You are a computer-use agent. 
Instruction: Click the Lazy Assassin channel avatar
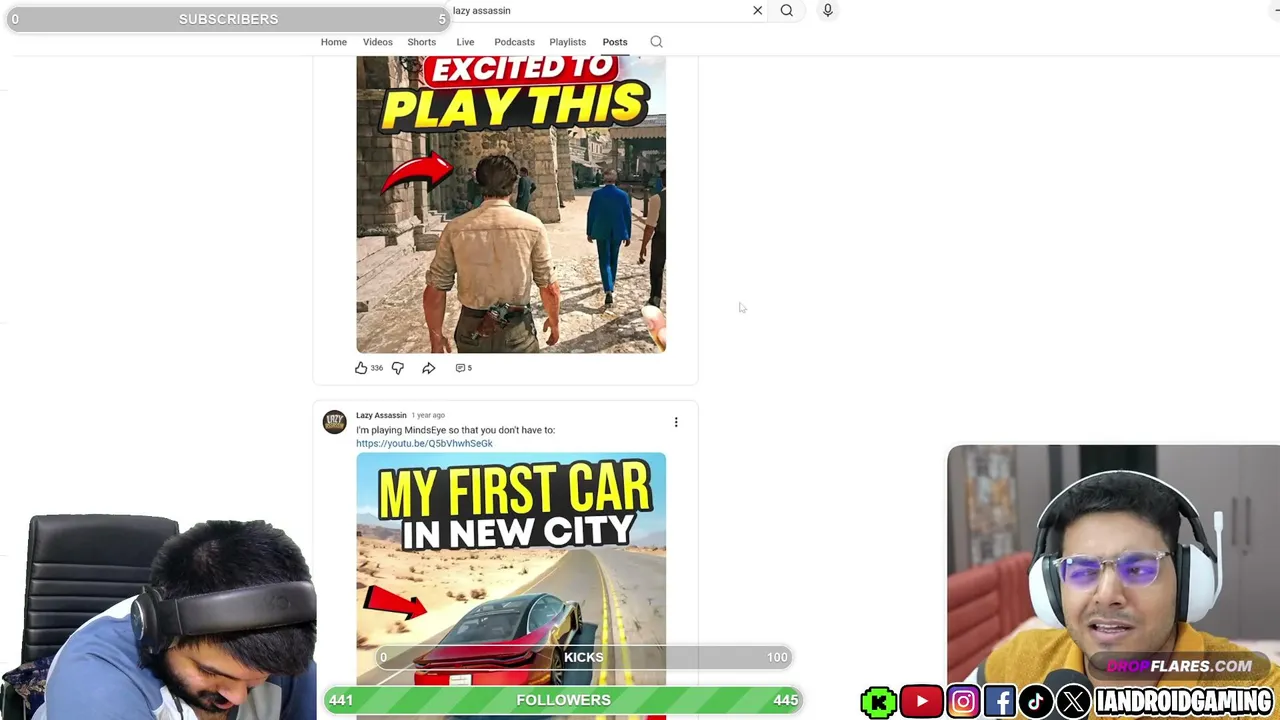[334, 421]
